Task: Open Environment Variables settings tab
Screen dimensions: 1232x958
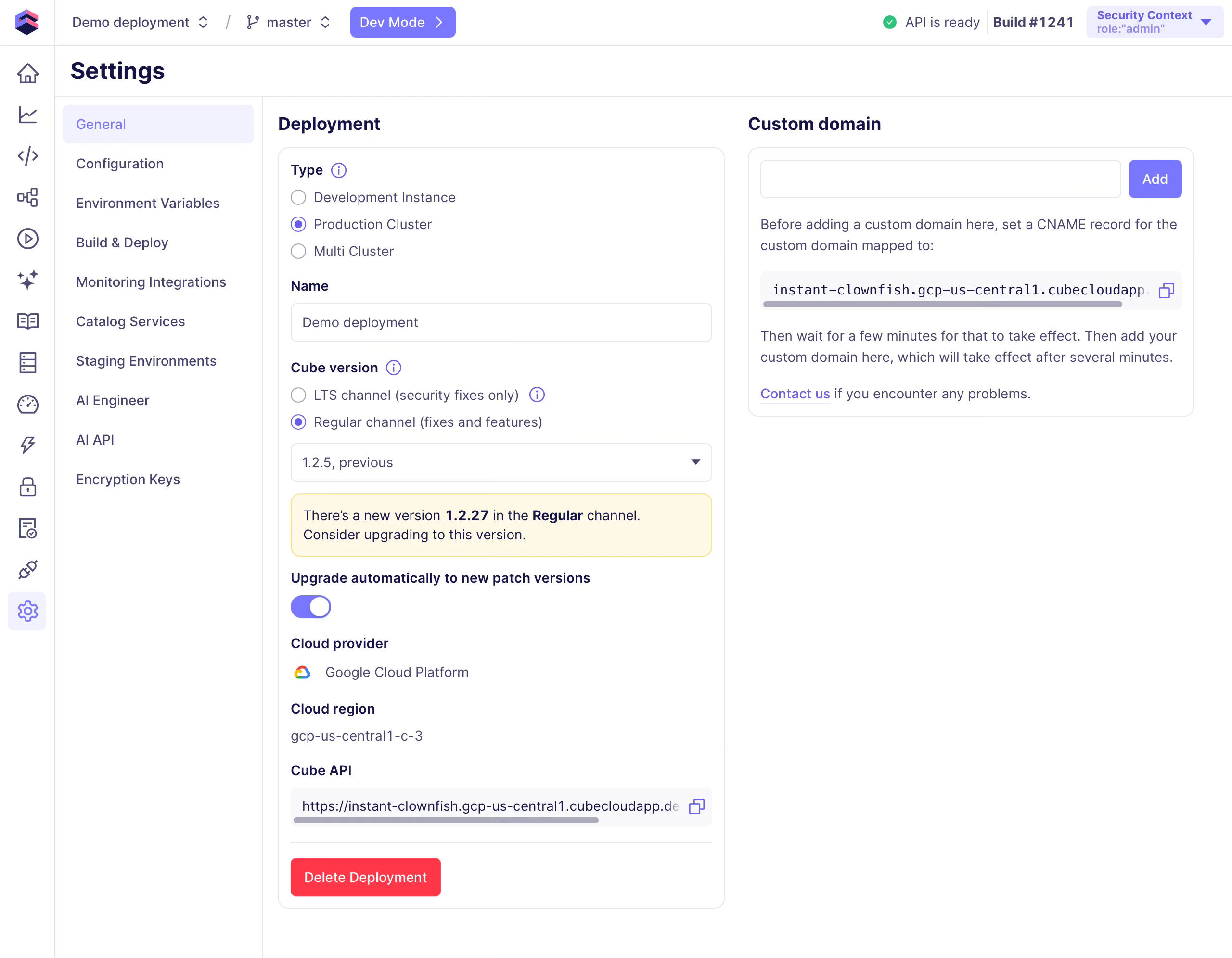Action: point(148,203)
